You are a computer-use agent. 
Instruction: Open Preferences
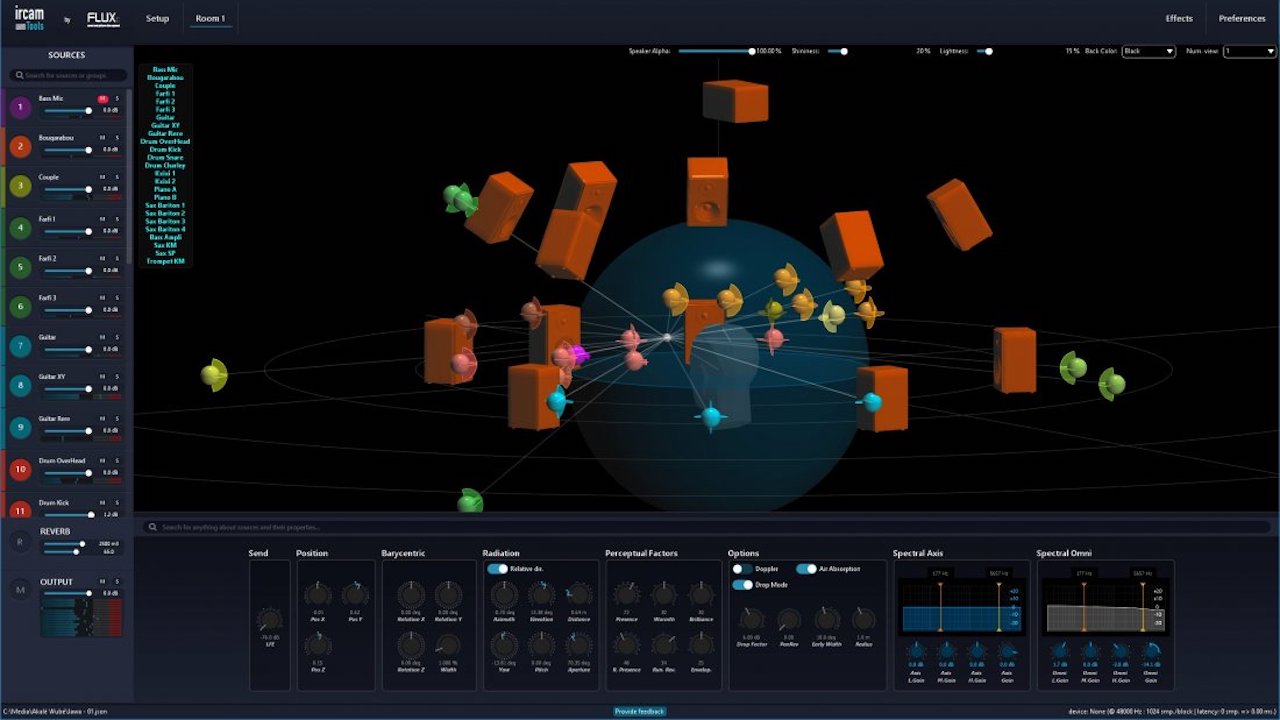[1242, 18]
